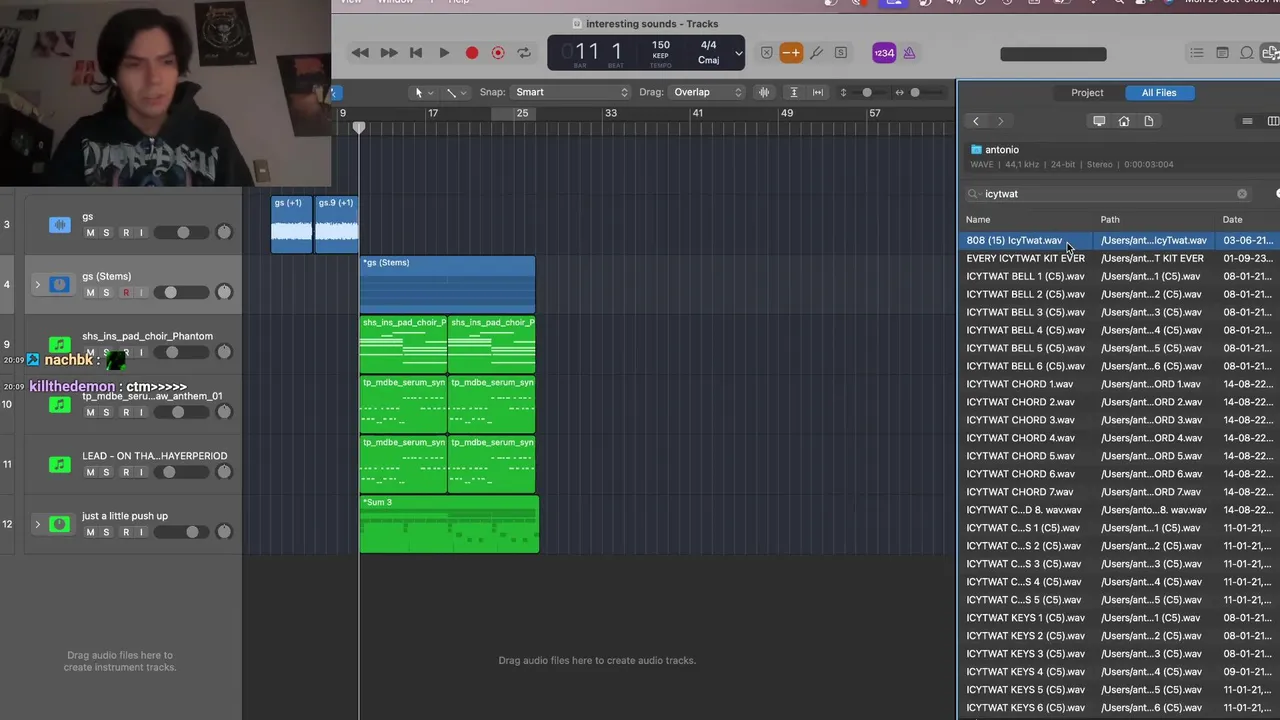
Task: Adjust gs (Stems) track volume slider
Action: [181, 293]
